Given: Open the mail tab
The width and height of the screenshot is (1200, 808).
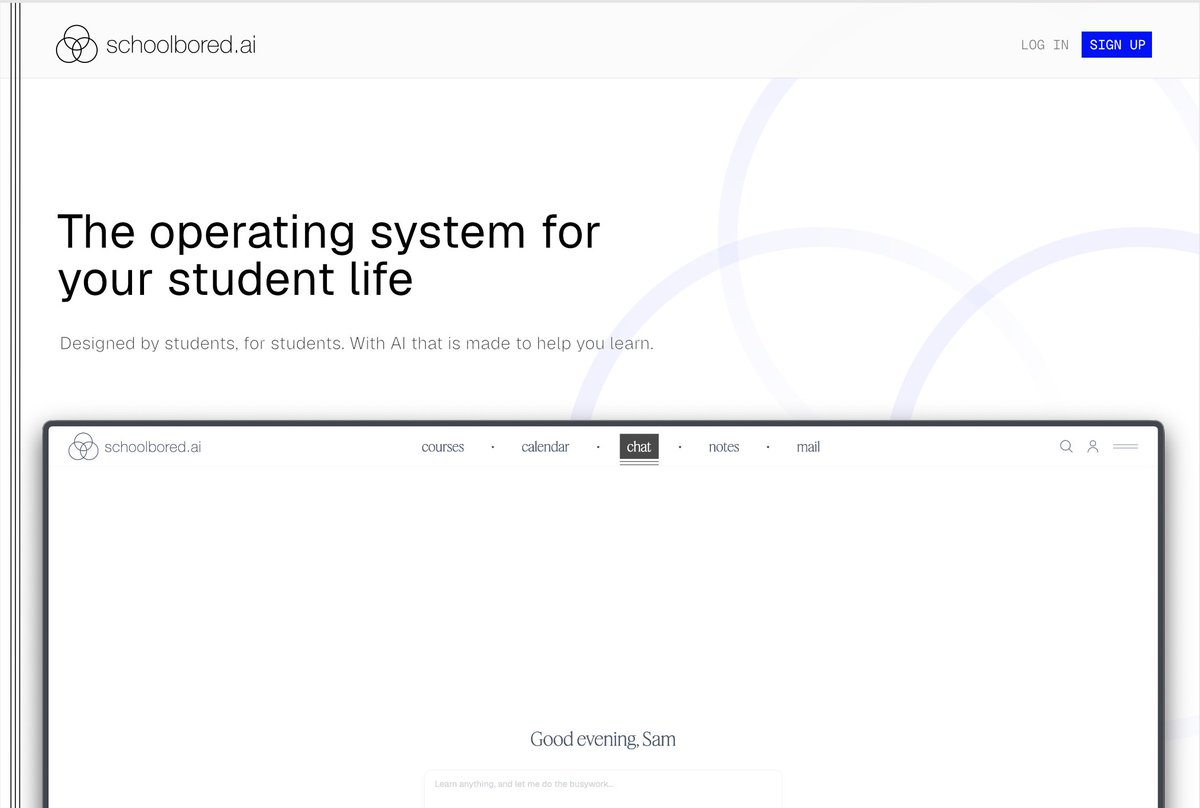Looking at the screenshot, I should tap(808, 447).
